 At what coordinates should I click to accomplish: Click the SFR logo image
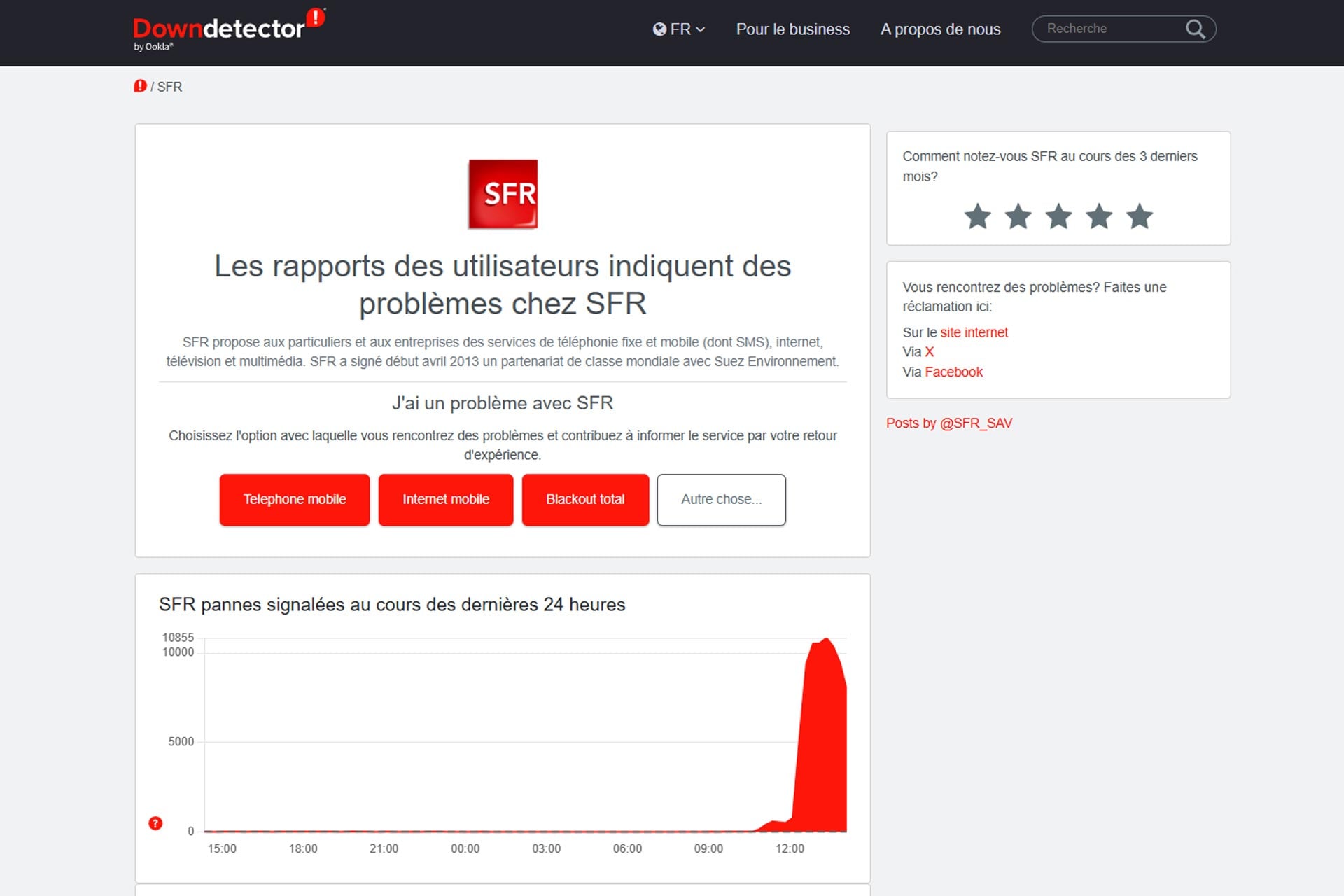click(x=501, y=194)
